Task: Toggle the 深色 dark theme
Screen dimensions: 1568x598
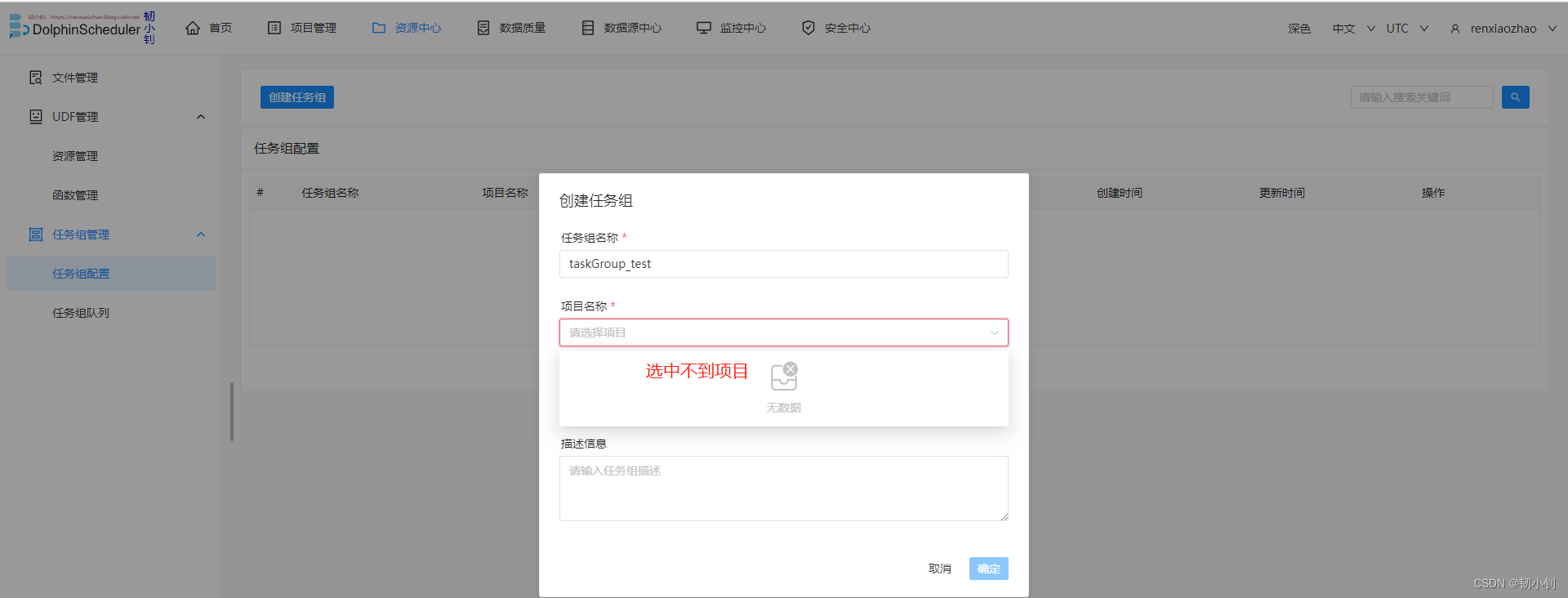Action: [1299, 29]
